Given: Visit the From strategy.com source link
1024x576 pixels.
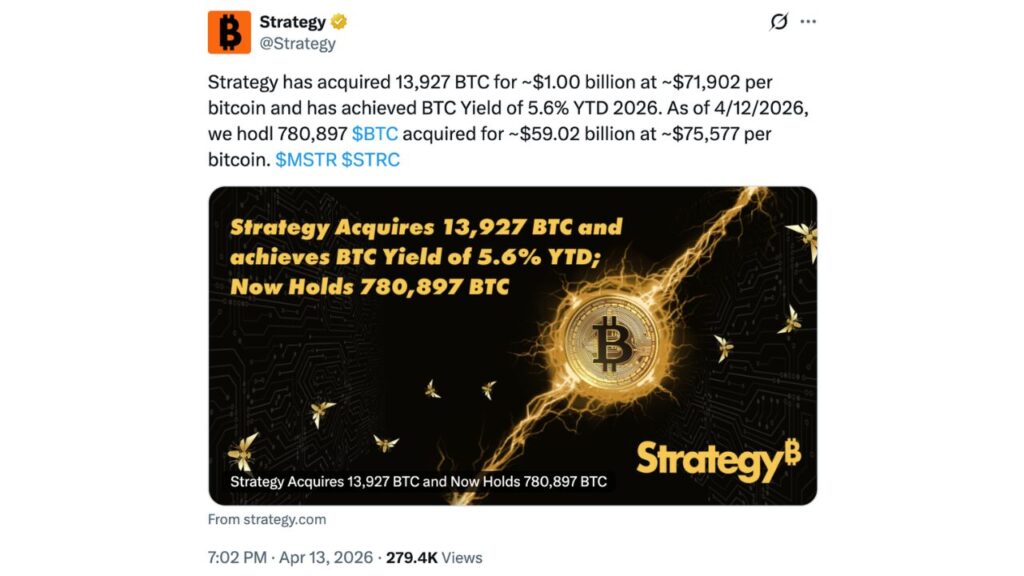Looking at the screenshot, I should pos(265,519).
